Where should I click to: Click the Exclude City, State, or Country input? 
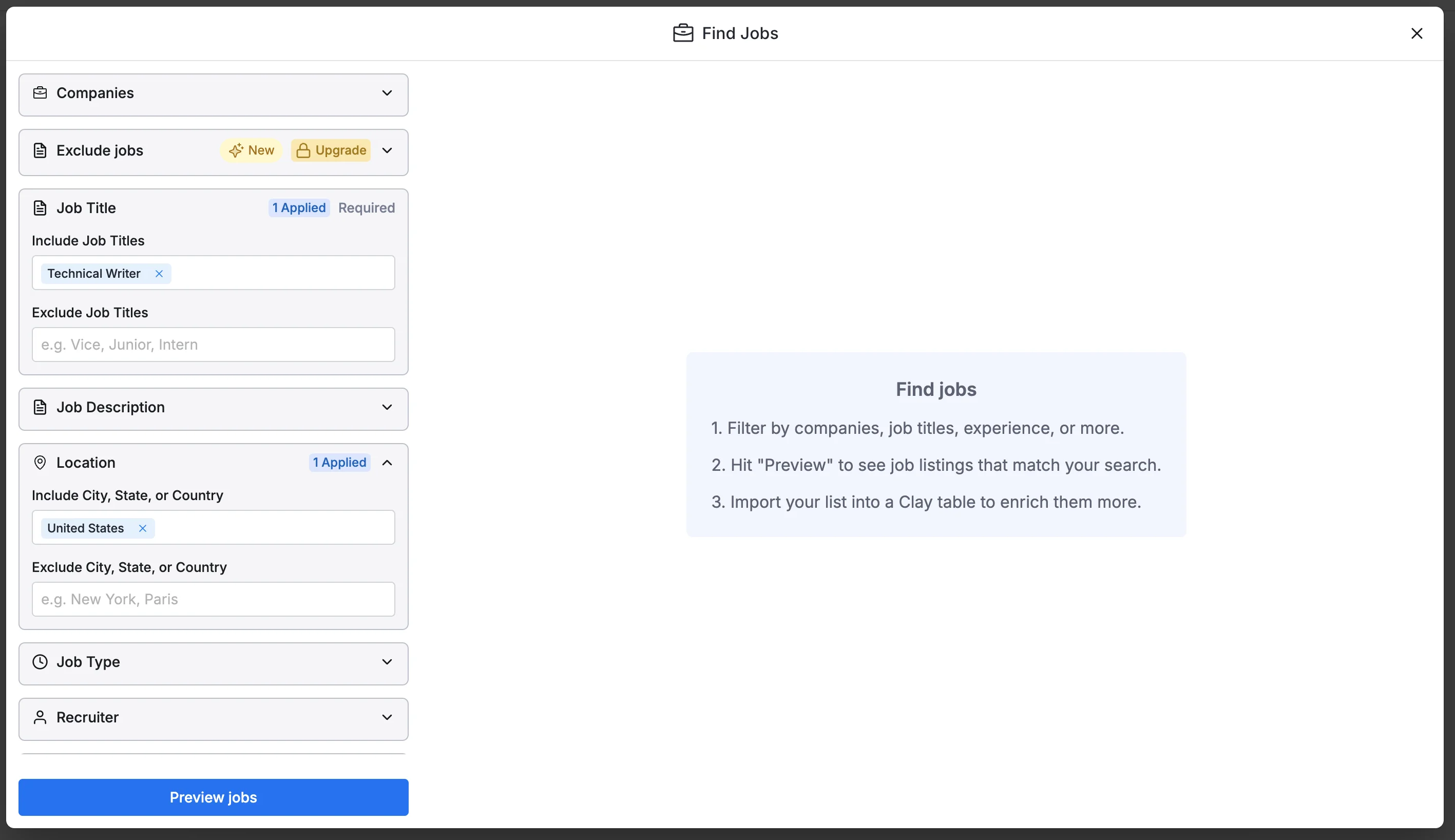click(x=214, y=599)
